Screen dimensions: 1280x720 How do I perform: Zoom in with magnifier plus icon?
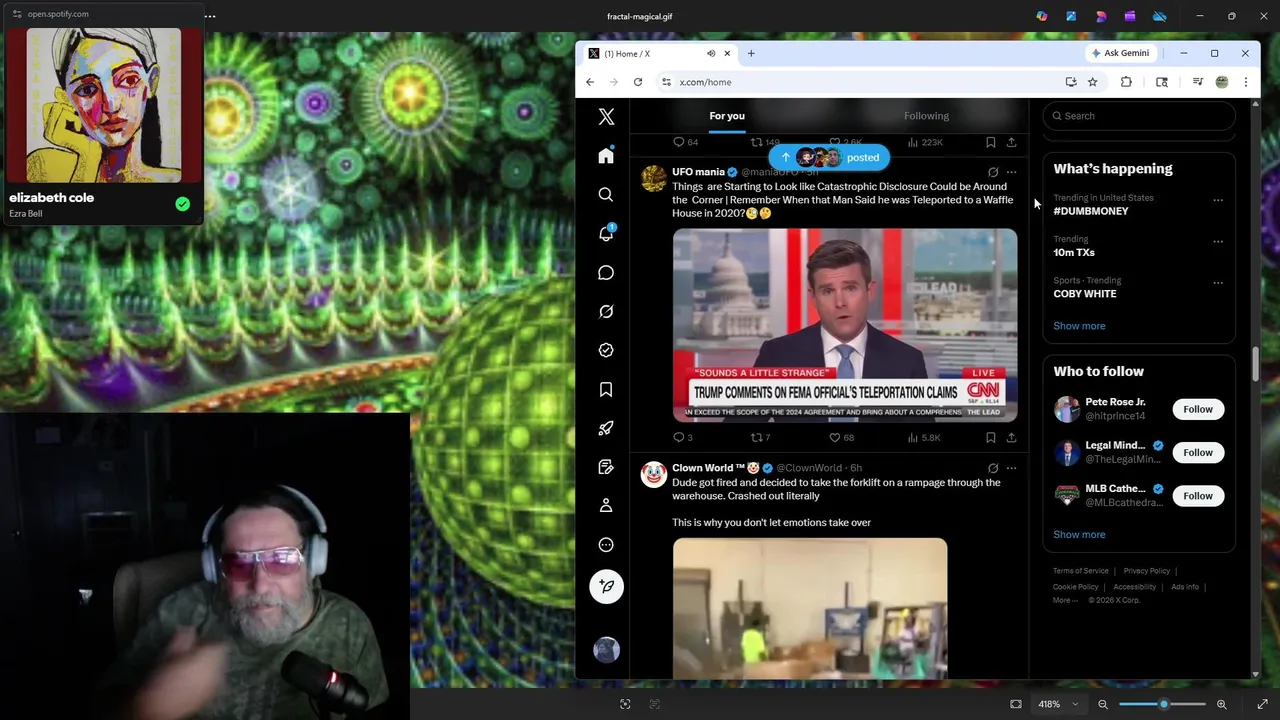(x=1221, y=704)
